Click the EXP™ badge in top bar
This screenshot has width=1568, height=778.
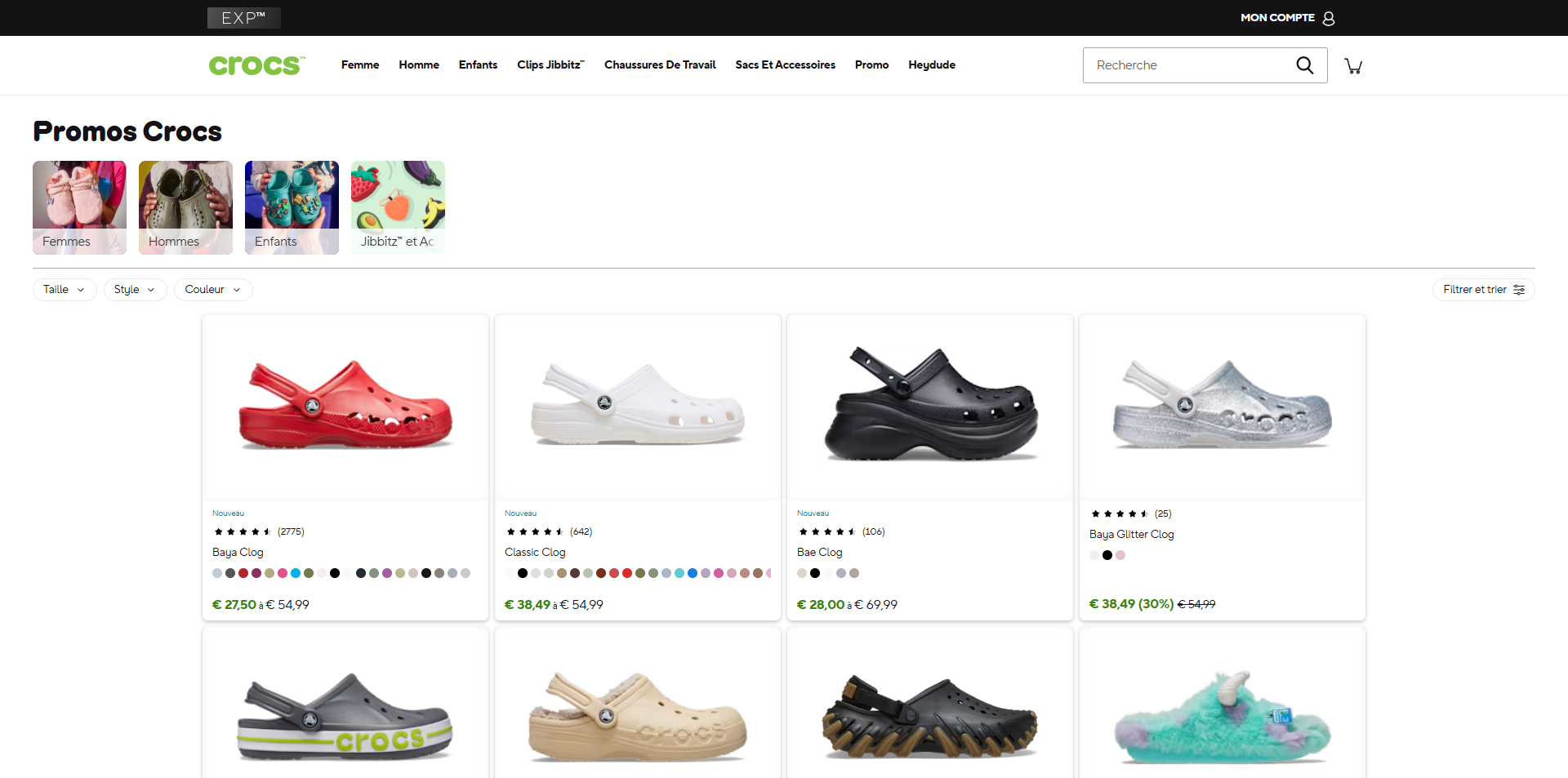244,18
